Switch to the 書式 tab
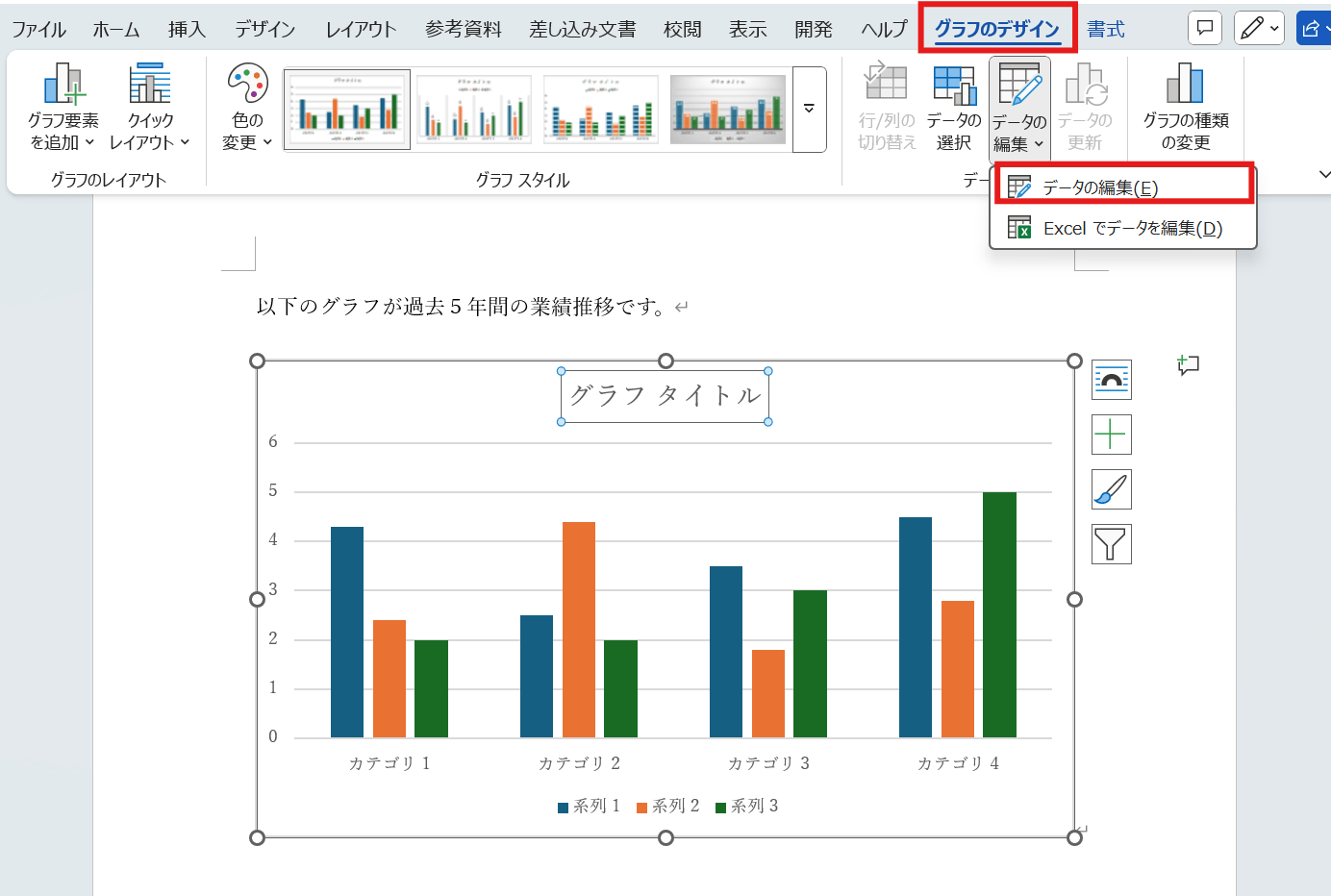The height and width of the screenshot is (896, 1331). point(1105,29)
